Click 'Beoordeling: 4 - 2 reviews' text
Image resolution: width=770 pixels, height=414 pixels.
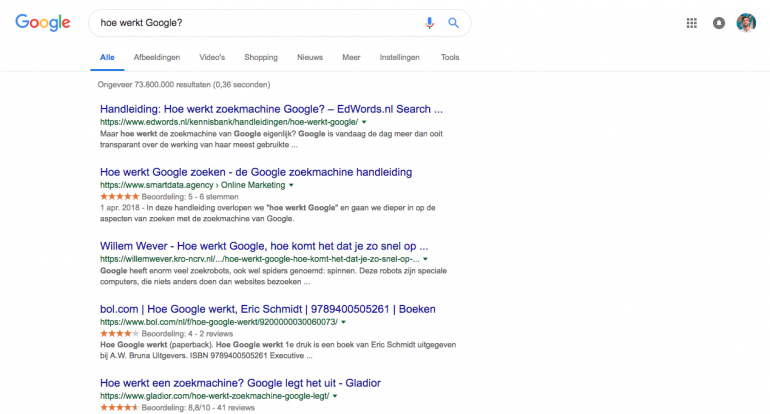click(x=187, y=334)
